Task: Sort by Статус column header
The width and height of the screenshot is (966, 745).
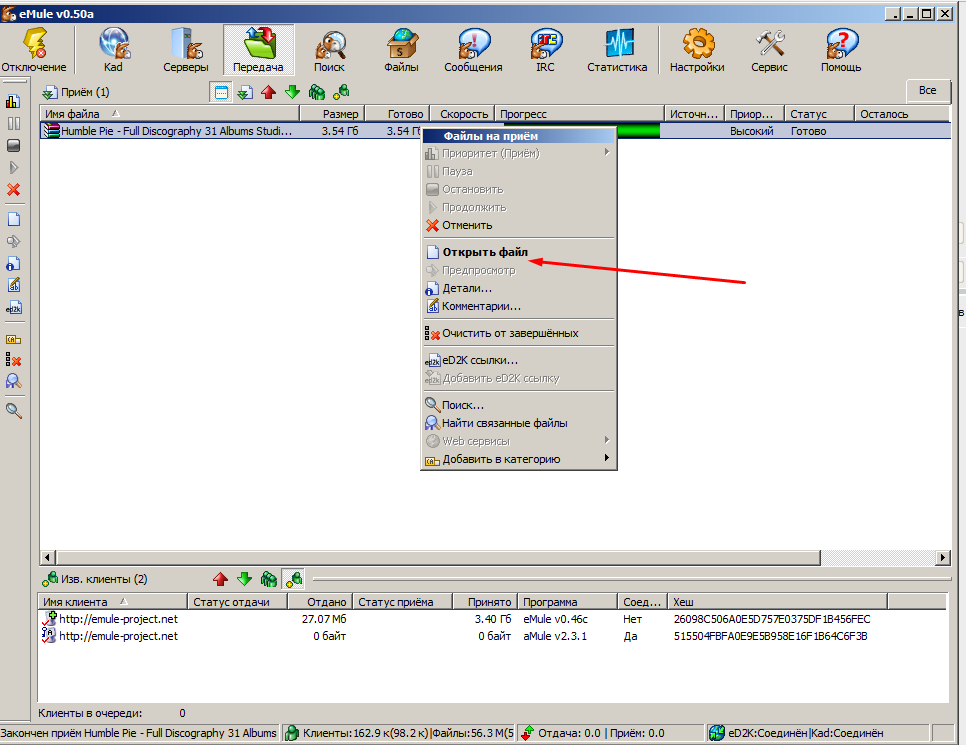Action: pyautogui.click(x=819, y=114)
